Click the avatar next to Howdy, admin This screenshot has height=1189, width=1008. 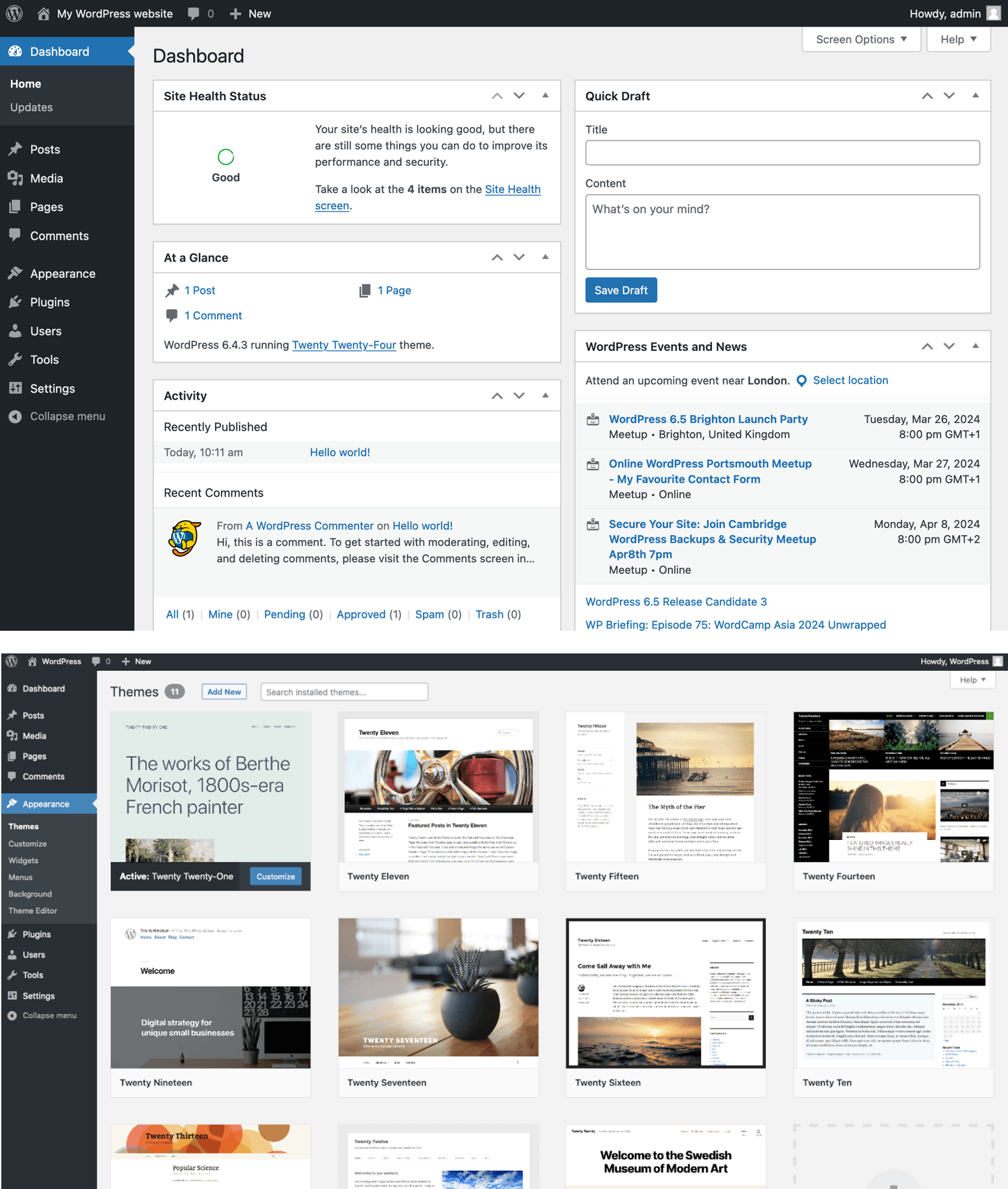click(994, 14)
